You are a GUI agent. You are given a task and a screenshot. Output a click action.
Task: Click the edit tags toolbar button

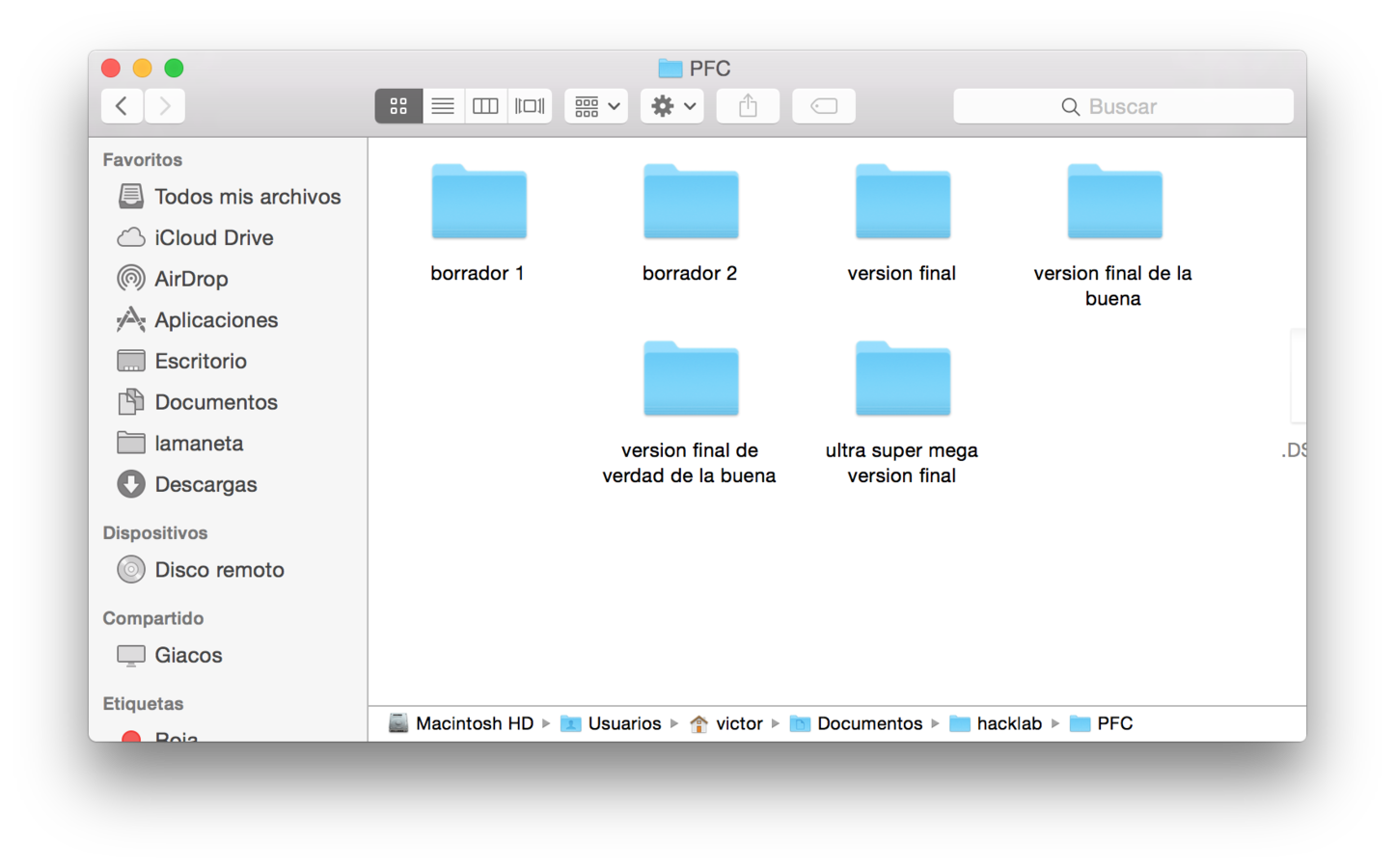(824, 106)
